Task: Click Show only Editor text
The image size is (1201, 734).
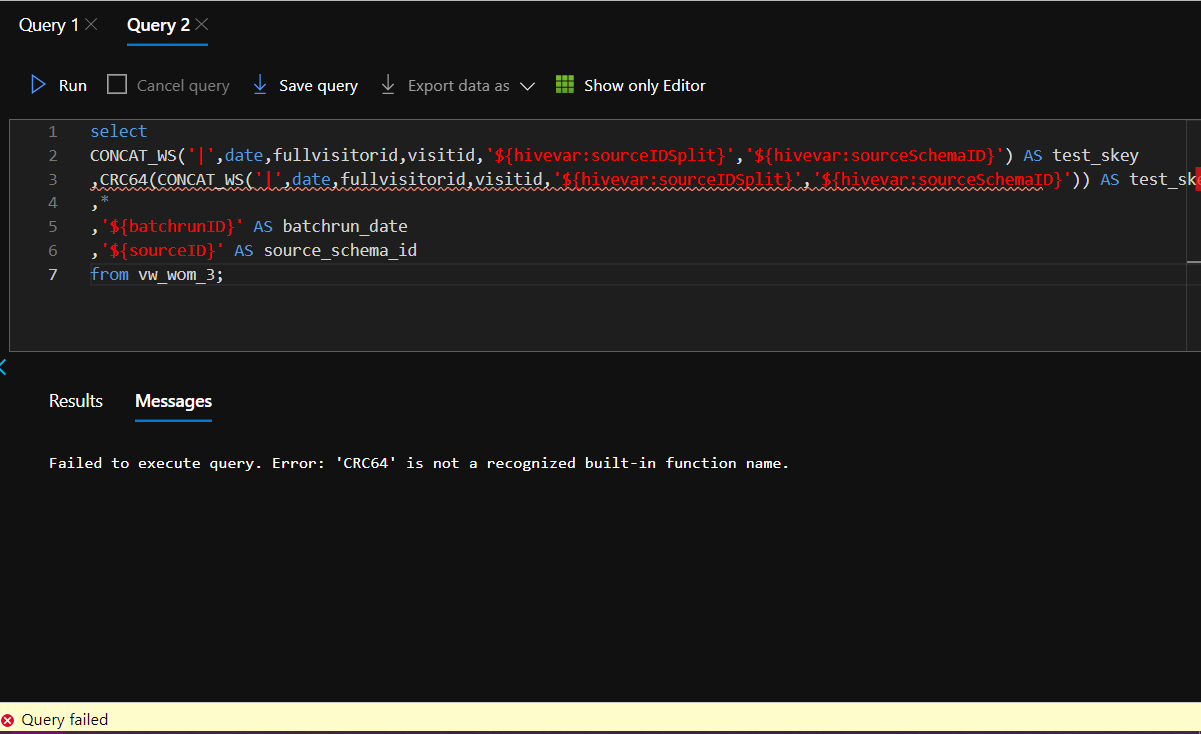Action: tap(645, 86)
